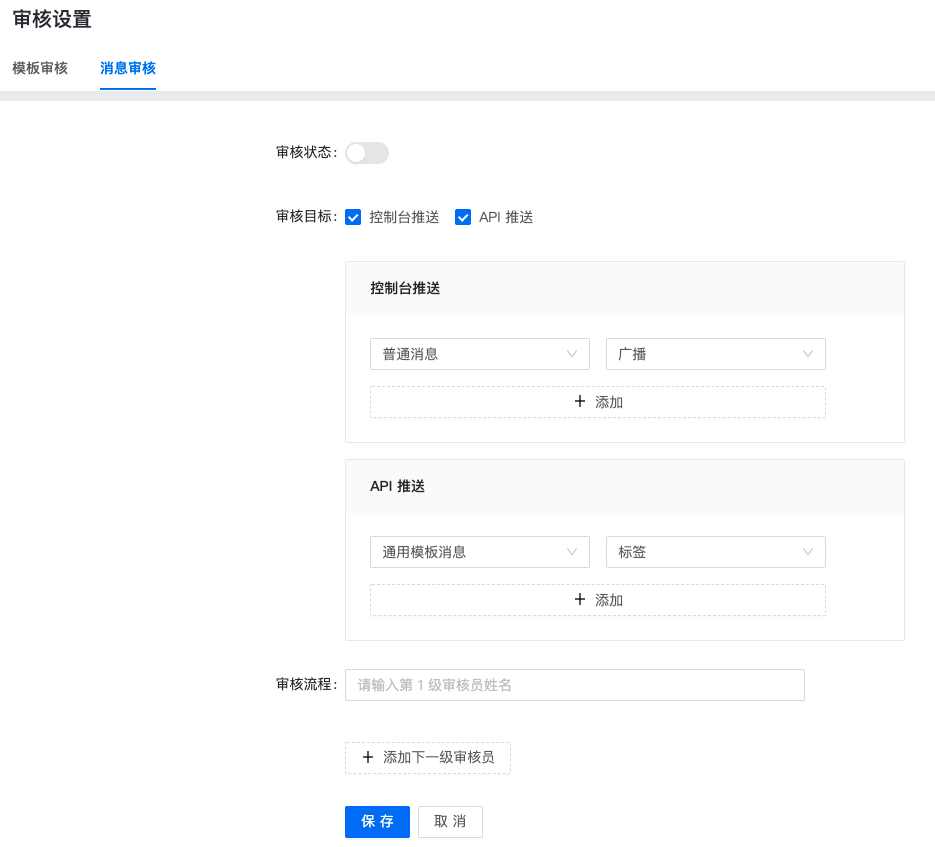Select the 消息审核 tab
This screenshot has height=847, width=935.
[128, 68]
